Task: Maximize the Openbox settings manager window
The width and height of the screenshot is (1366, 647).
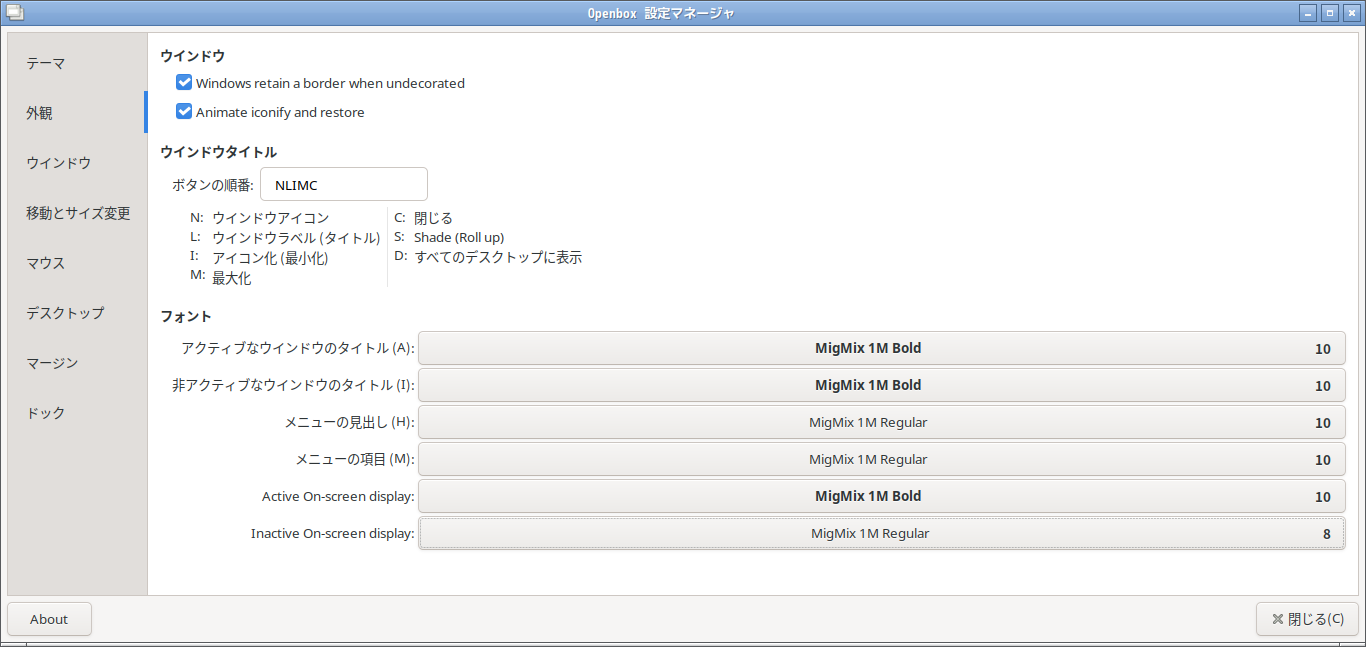Action: tap(1330, 13)
